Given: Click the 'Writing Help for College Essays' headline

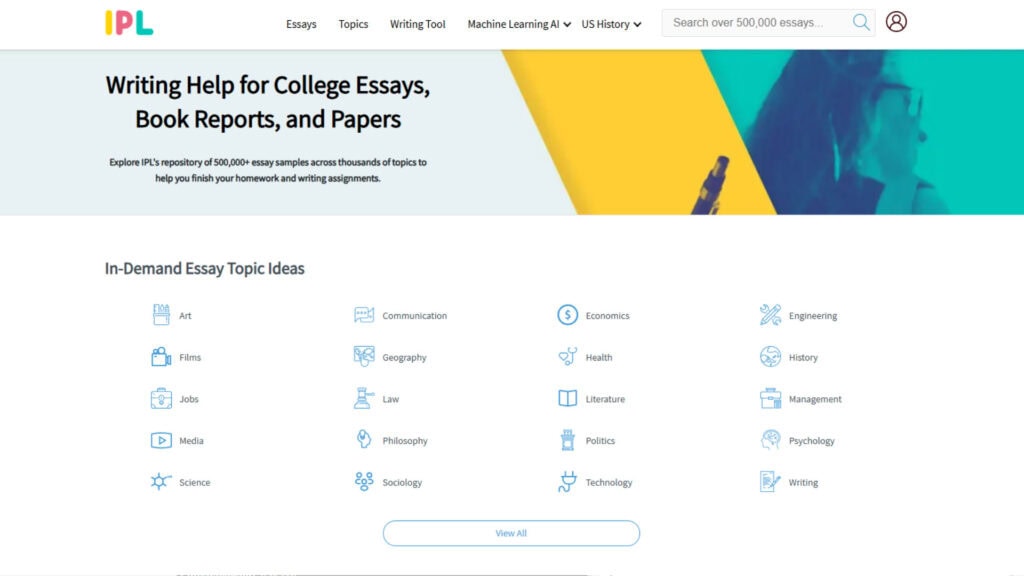Looking at the screenshot, I should coord(268,102).
